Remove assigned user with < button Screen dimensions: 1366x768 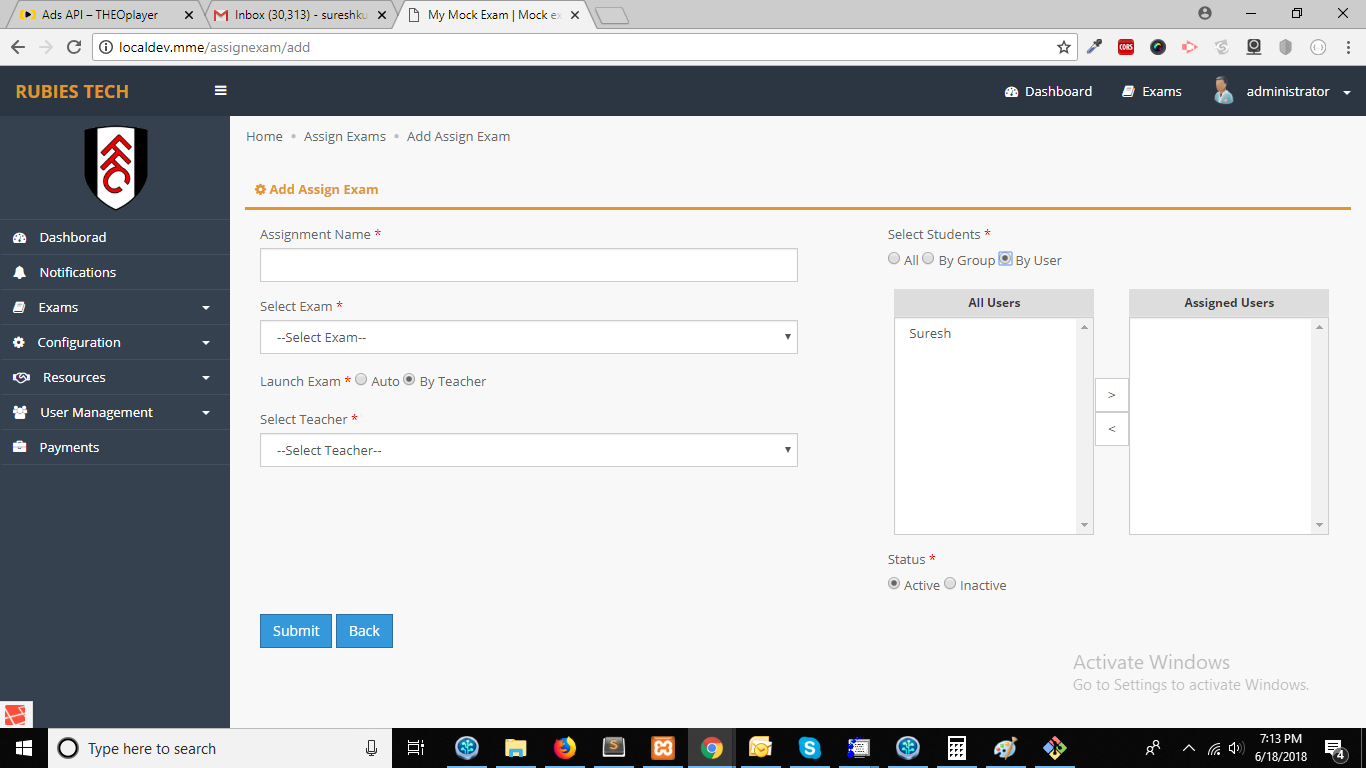(1112, 429)
